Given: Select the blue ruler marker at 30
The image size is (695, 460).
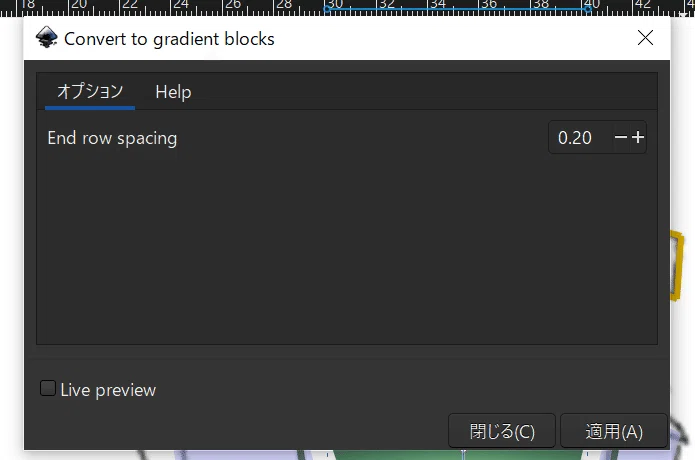Looking at the screenshot, I should tap(327, 9).
